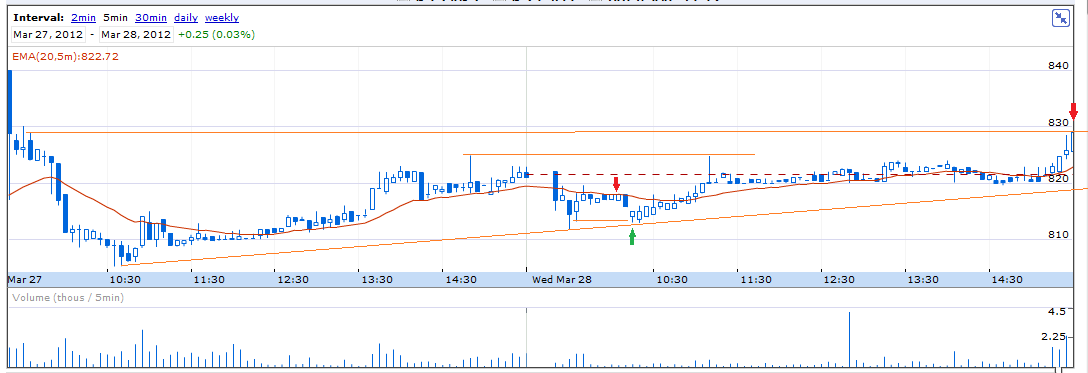Viewport: 1088px width, 373px height.
Task: Edit the Mar 28, 2012 end date field
Action: point(136,34)
